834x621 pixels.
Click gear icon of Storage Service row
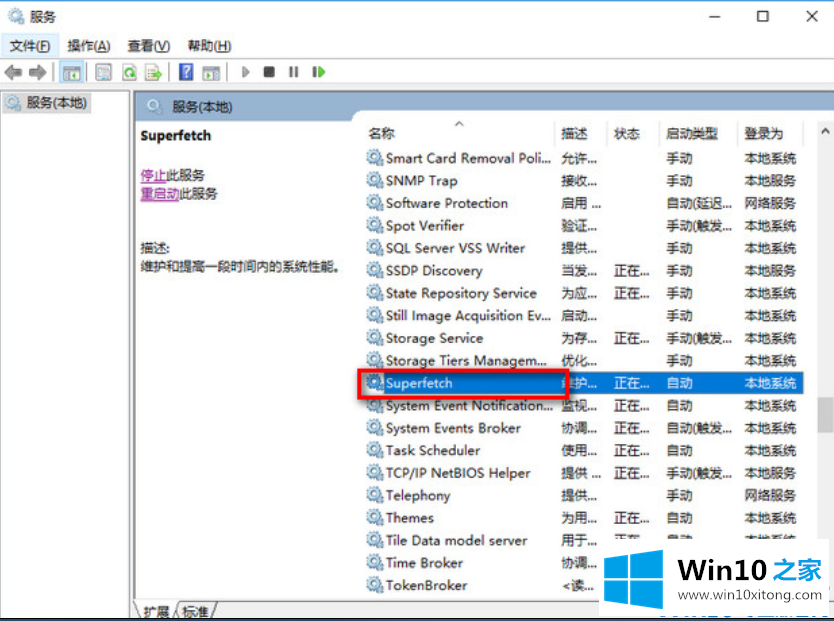[x=374, y=338]
